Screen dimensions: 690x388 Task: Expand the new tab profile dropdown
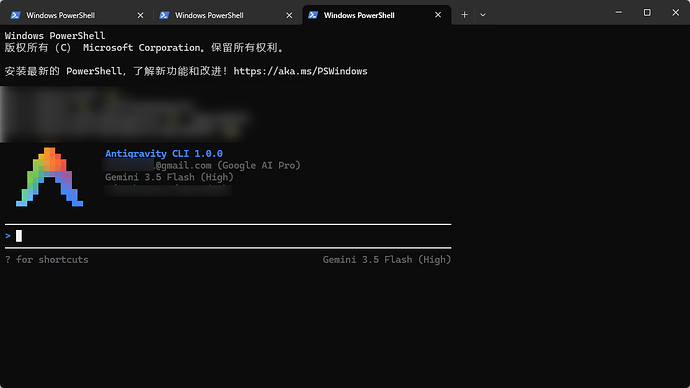click(x=483, y=15)
